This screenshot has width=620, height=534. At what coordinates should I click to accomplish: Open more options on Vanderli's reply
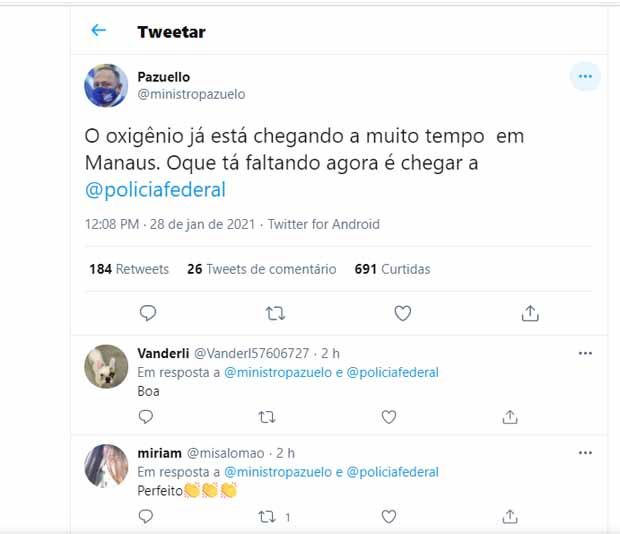tap(585, 353)
